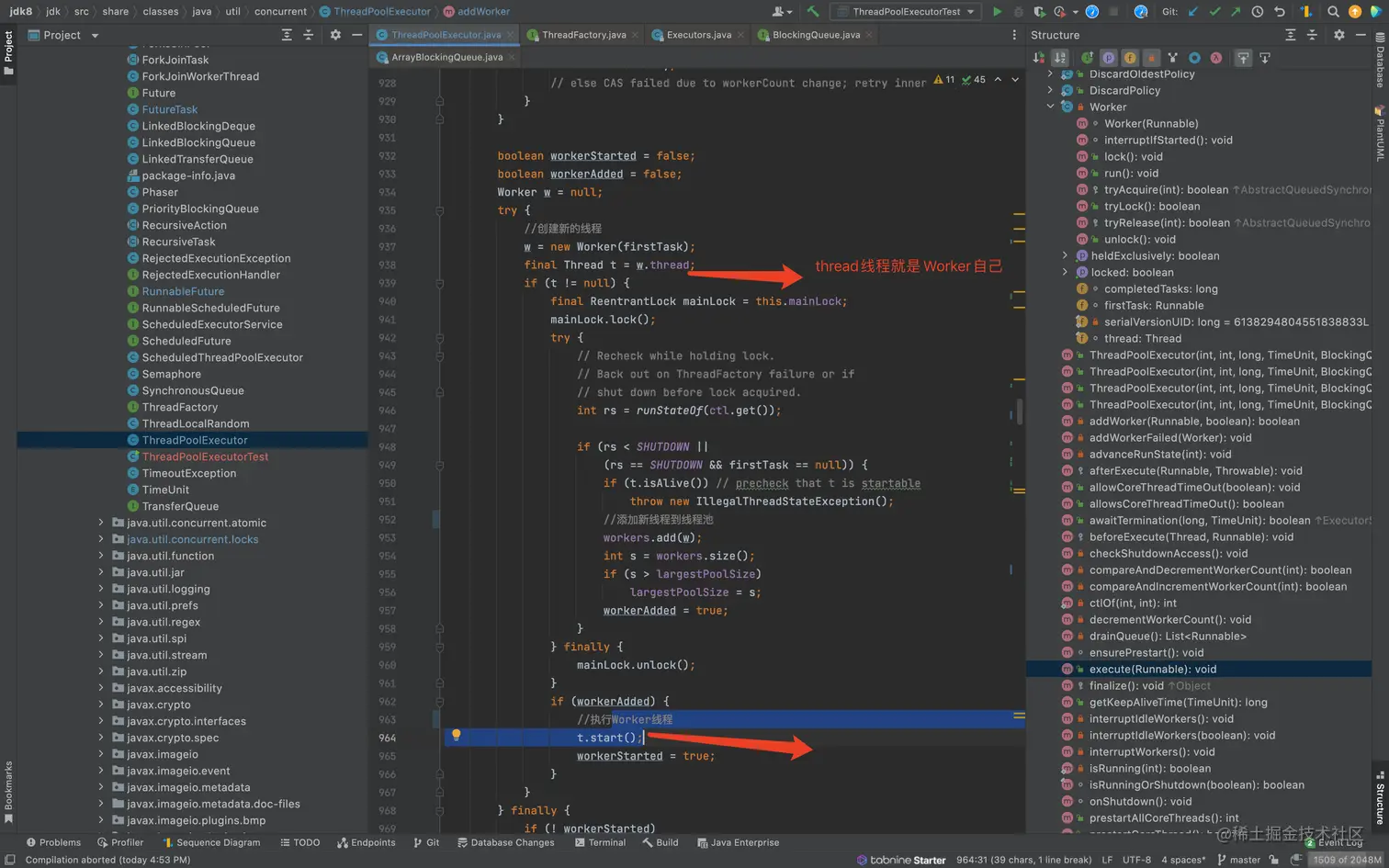
Task: Toggle Show Non-Public members in Structure
Action: pos(1151,58)
